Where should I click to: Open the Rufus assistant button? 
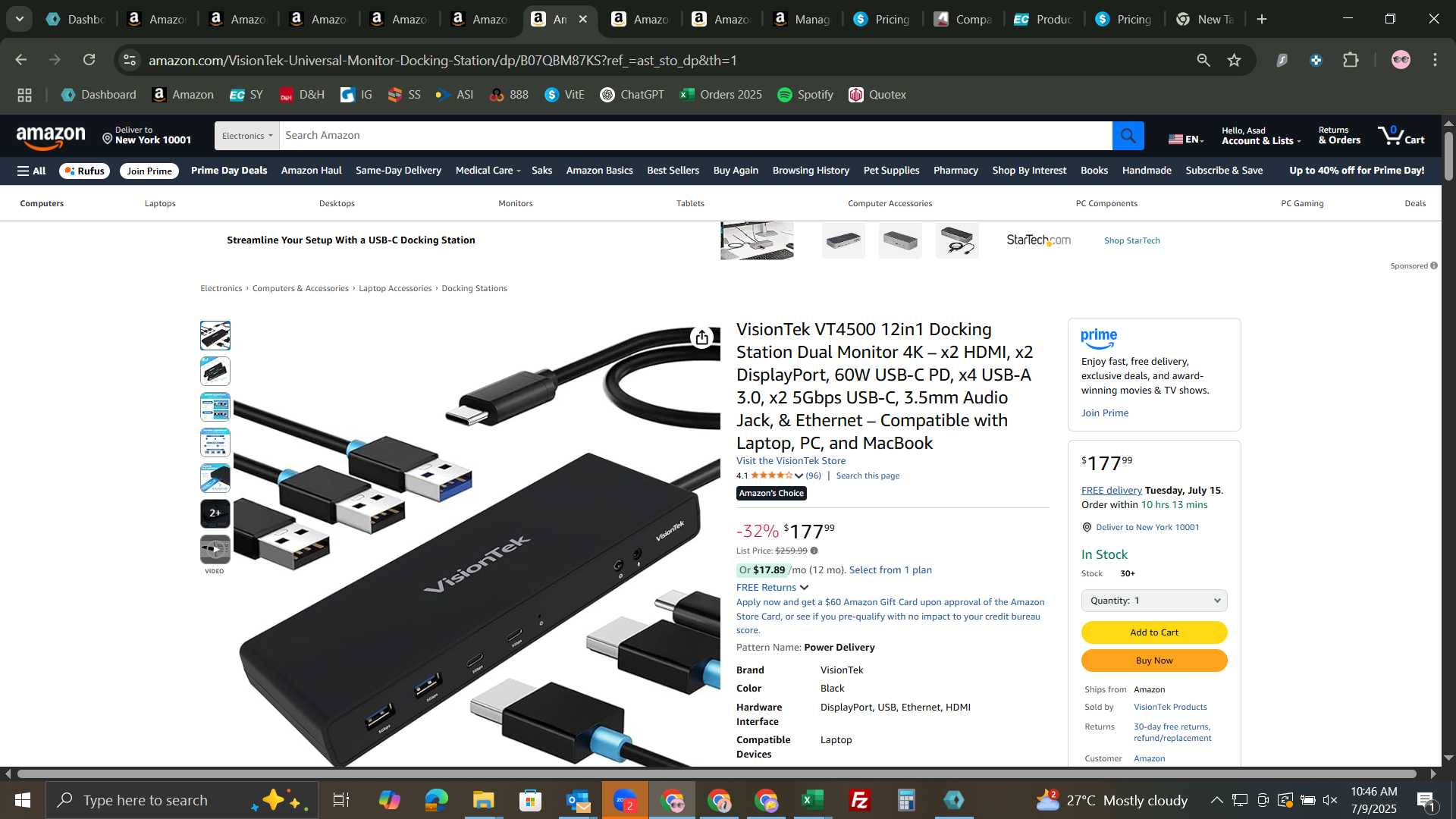pos(85,171)
